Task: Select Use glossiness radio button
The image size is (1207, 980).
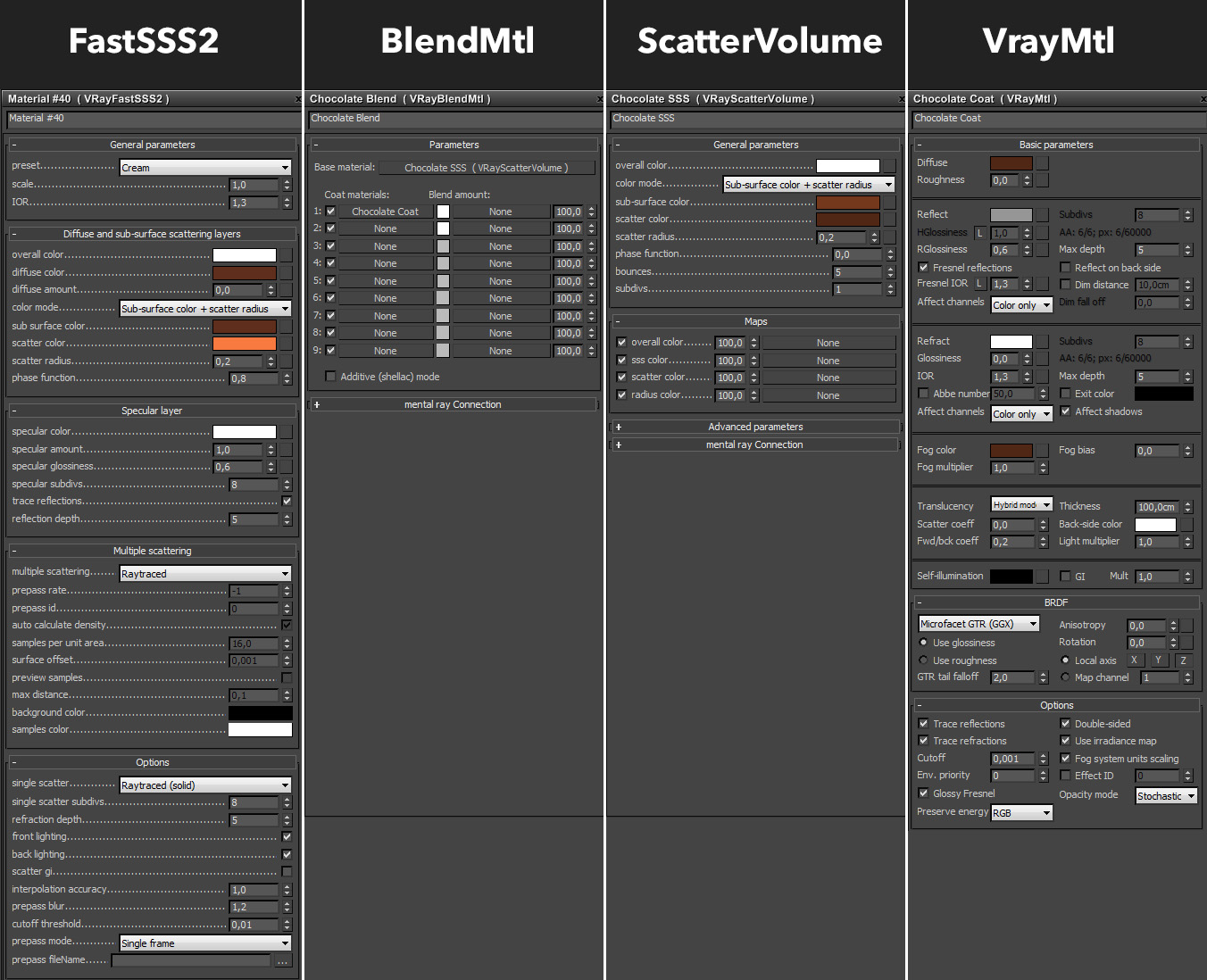Action: [923, 643]
